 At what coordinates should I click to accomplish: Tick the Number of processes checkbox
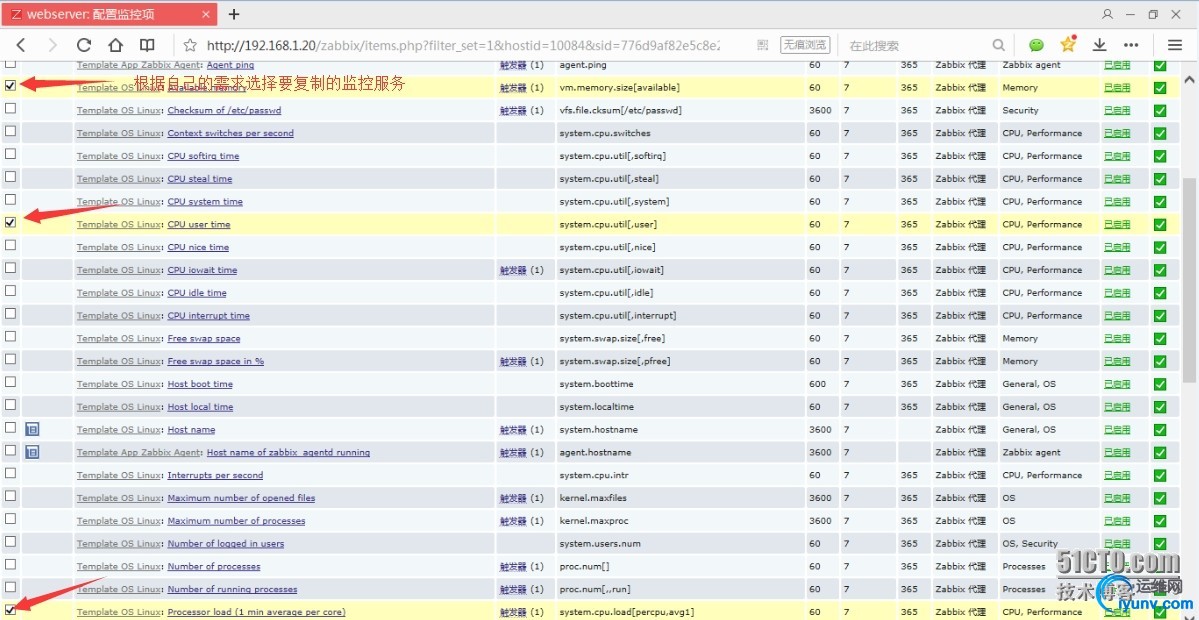pyautogui.click(x=10, y=565)
